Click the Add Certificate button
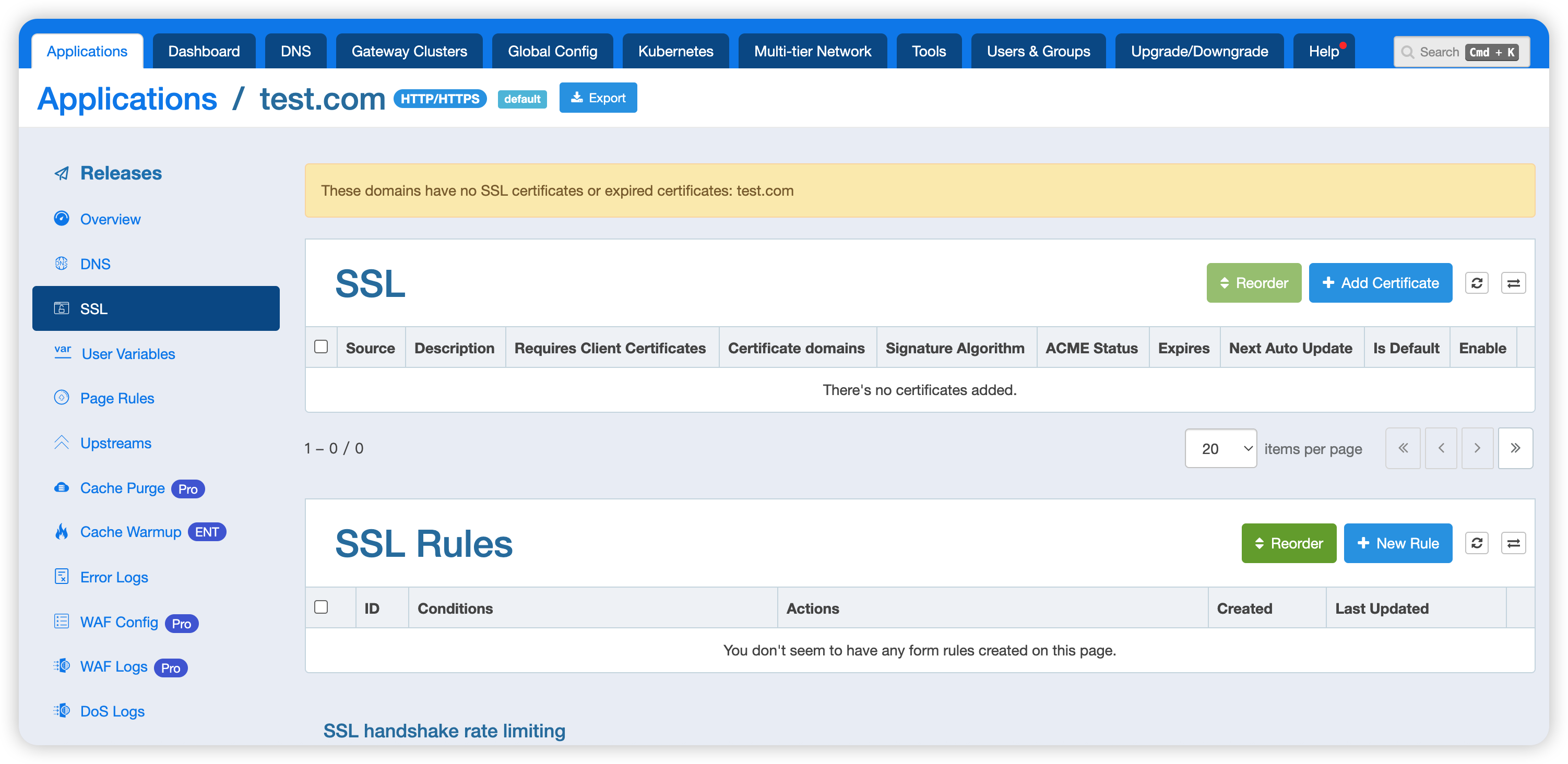 1380,283
